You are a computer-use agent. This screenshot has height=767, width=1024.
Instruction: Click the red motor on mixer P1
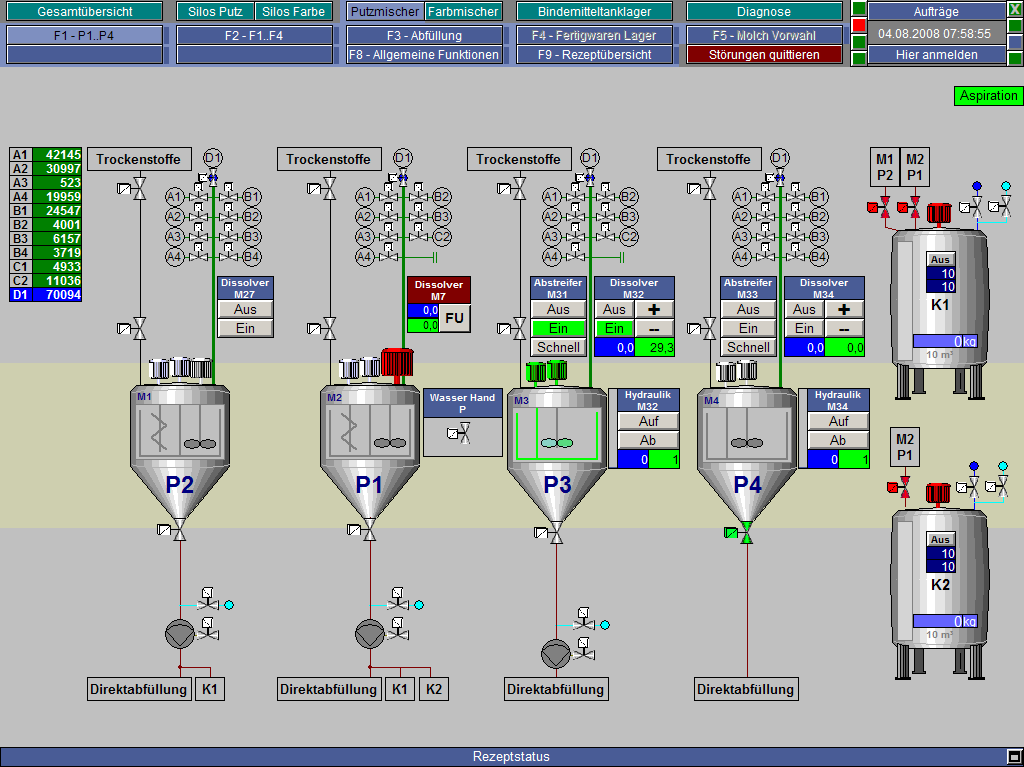[x=398, y=364]
